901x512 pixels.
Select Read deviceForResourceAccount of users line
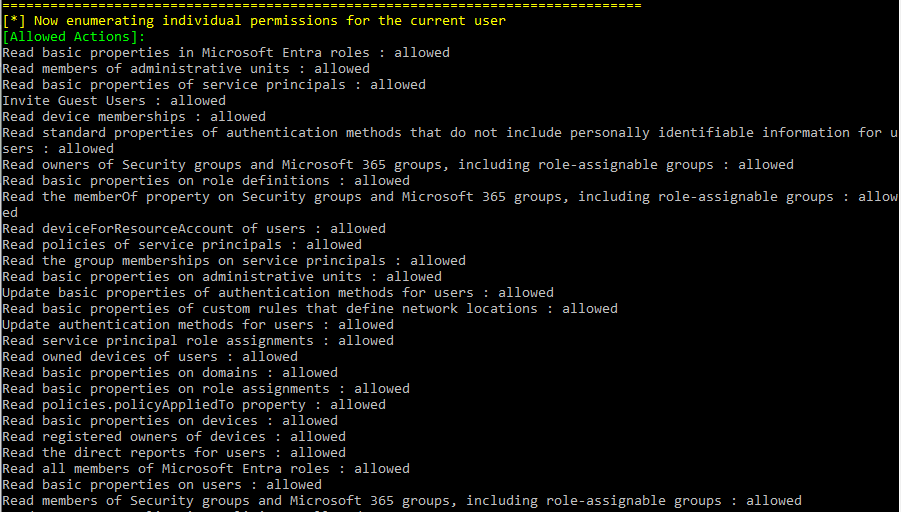click(x=194, y=229)
